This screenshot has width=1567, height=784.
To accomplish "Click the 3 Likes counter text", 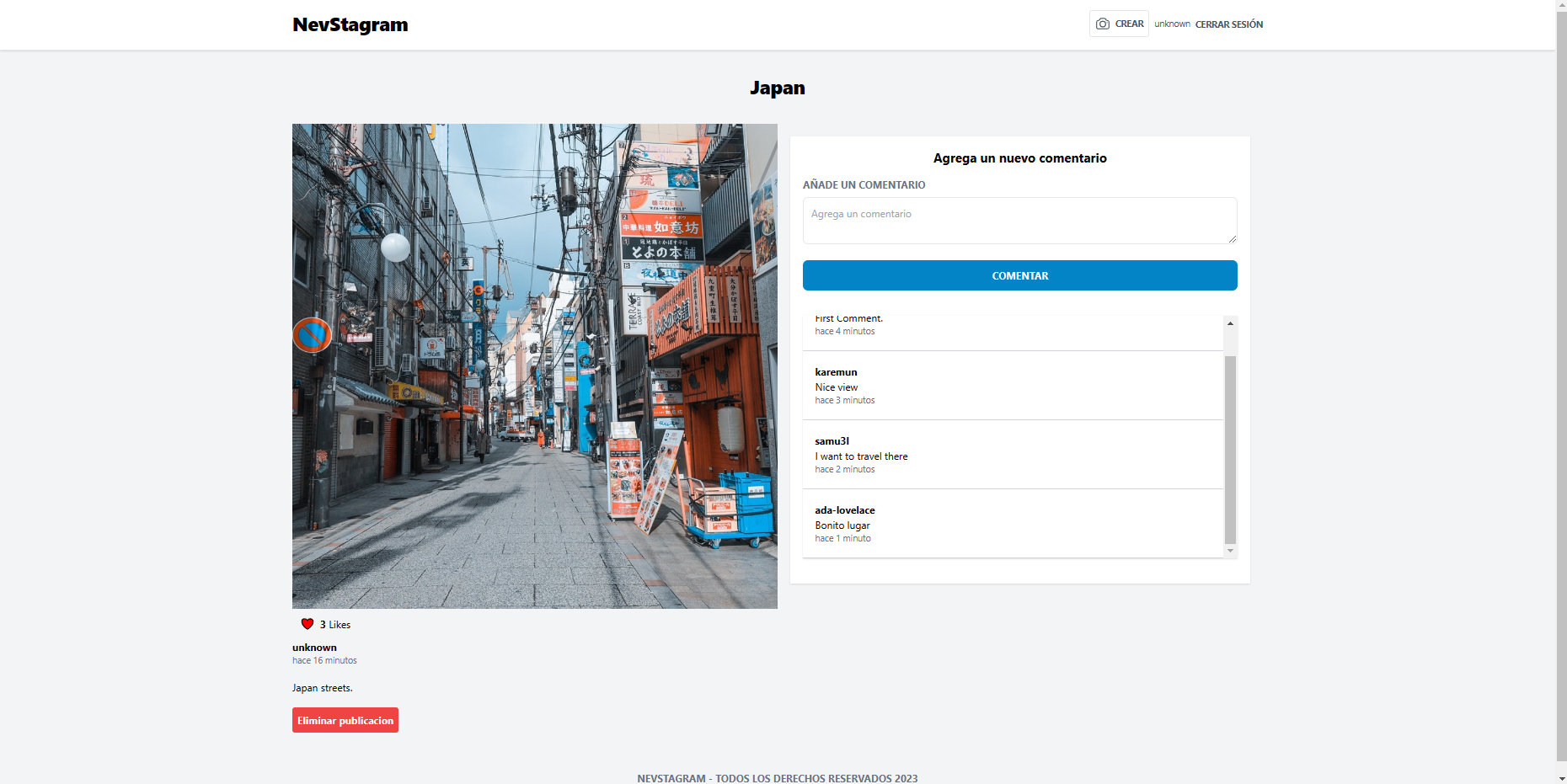I will tap(334, 624).
